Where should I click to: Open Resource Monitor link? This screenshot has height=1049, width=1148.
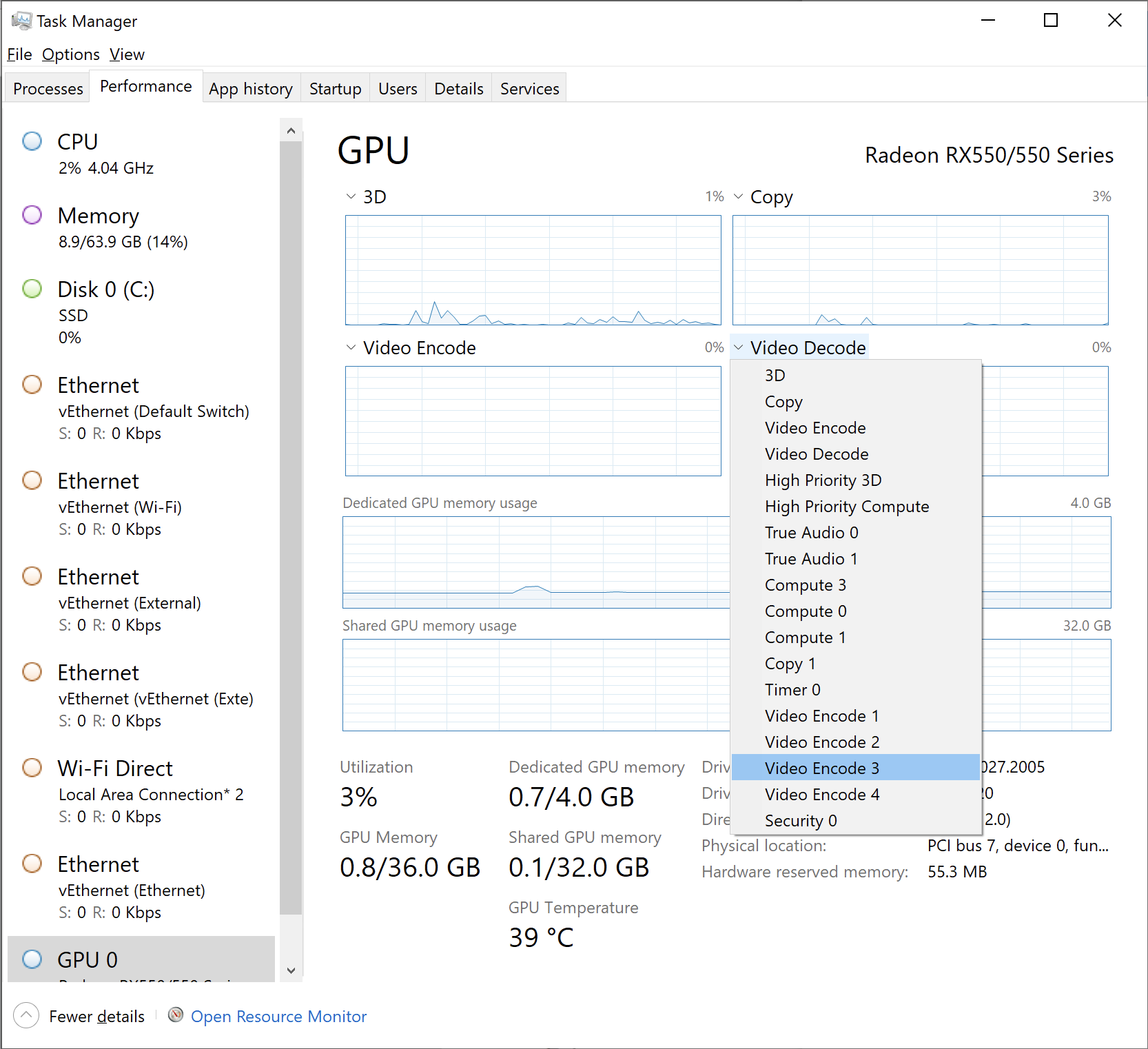pyautogui.click(x=278, y=1017)
